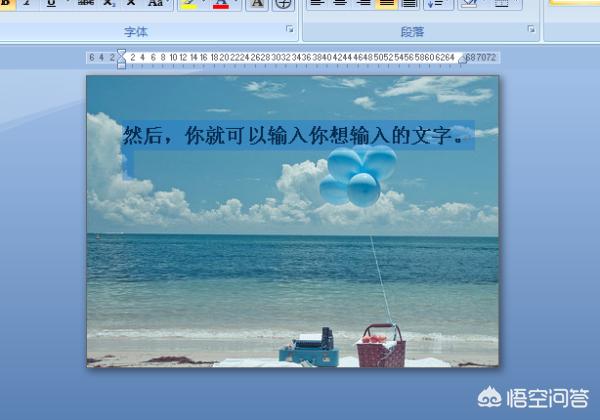Open the 段落 paragraph dialog launcher
This screenshot has height=420, width=600.
(x=531, y=31)
